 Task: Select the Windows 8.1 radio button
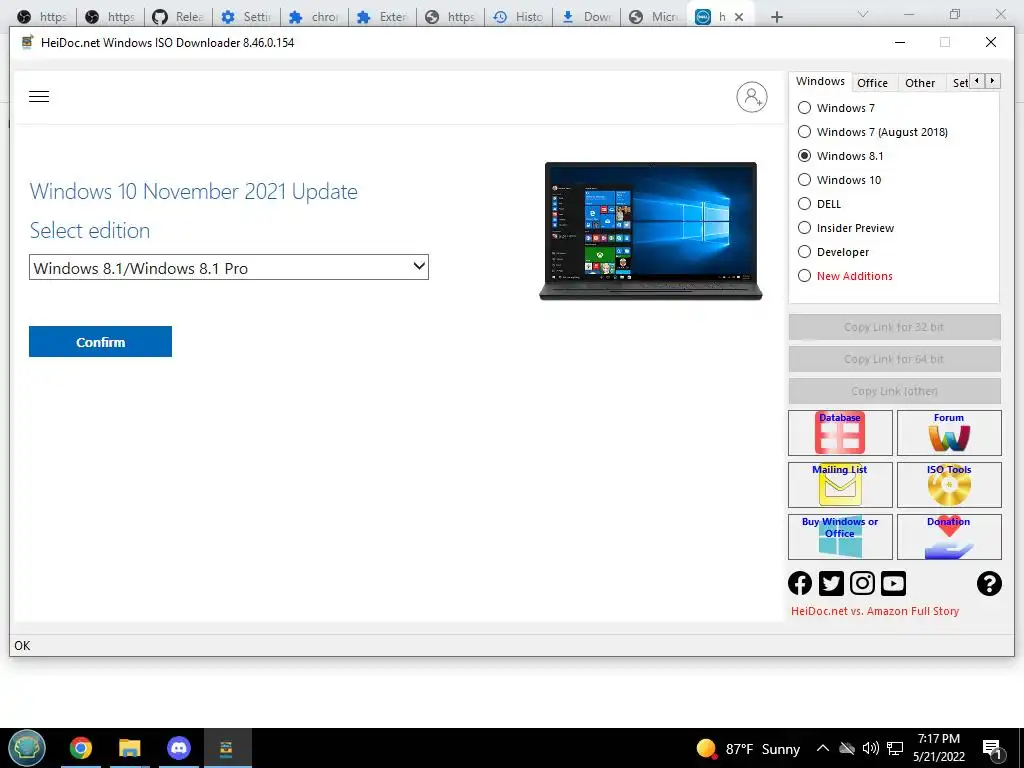(x=805, y=156)
